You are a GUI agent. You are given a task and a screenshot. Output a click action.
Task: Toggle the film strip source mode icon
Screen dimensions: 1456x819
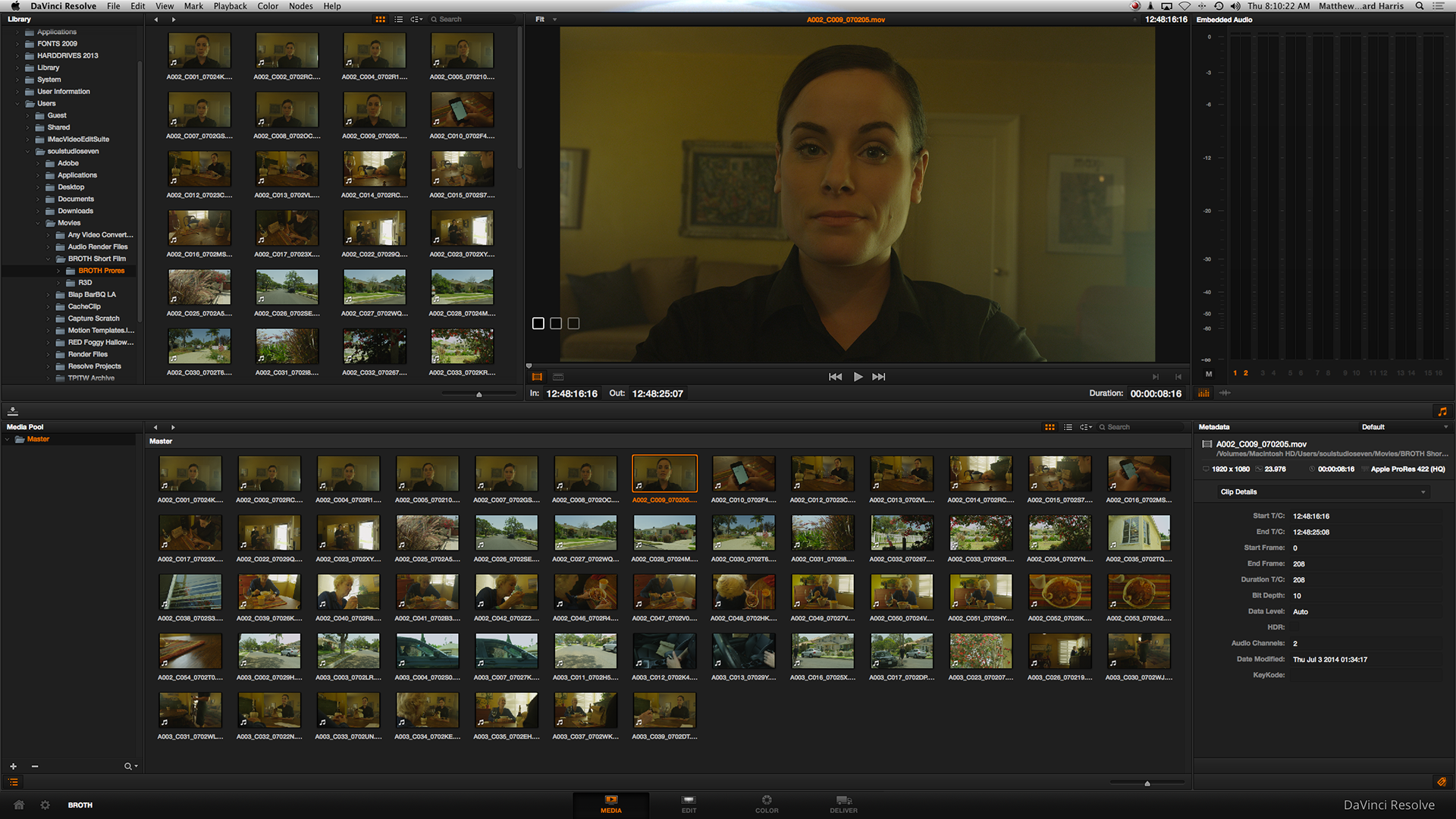point(537,377)
